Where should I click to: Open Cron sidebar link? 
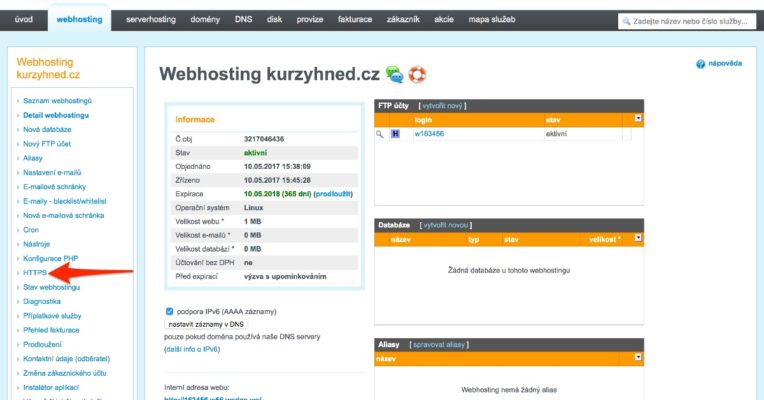pos(31,230)
